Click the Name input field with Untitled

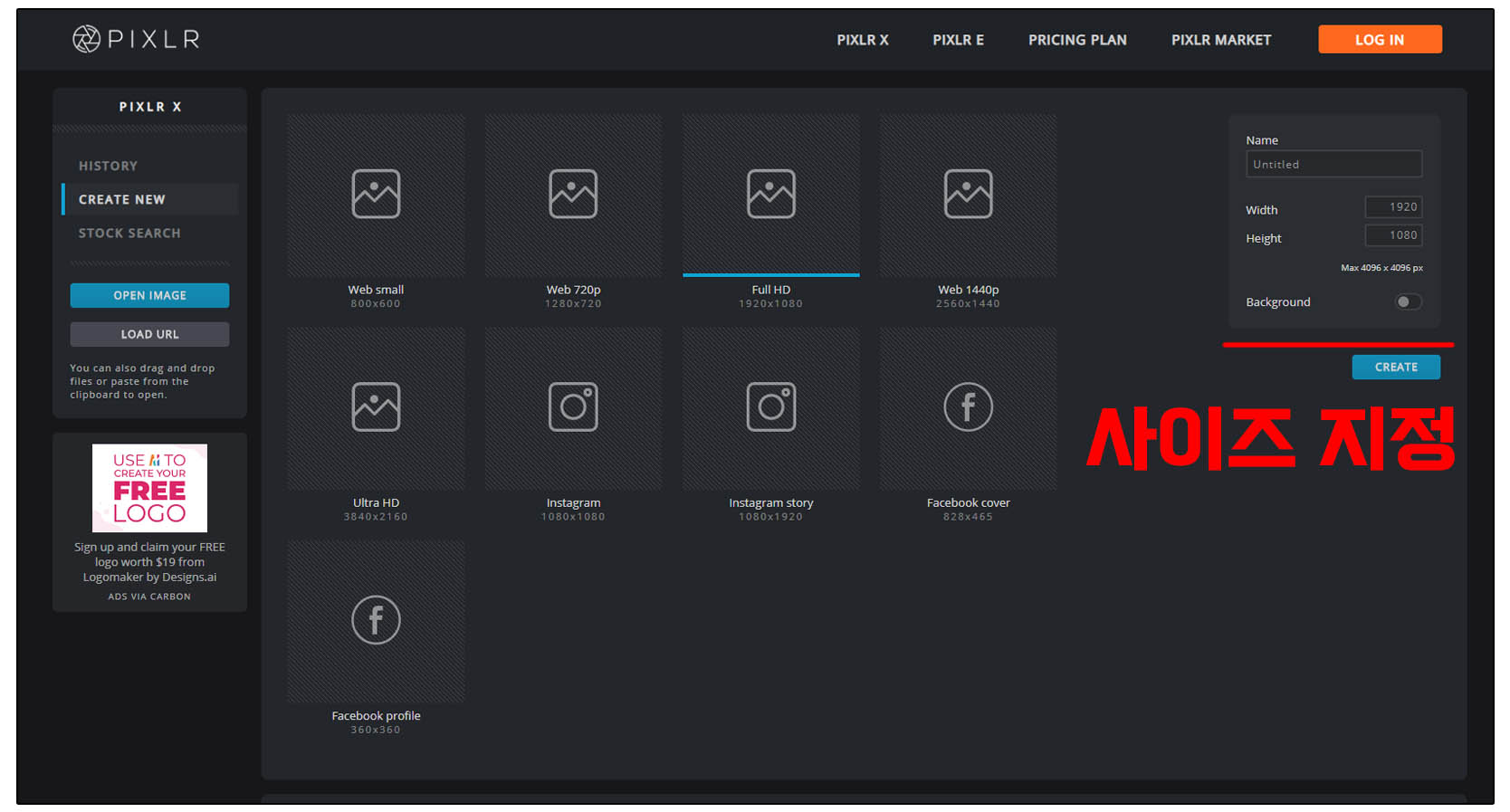pyautogui.click(x=1333, y=164)
